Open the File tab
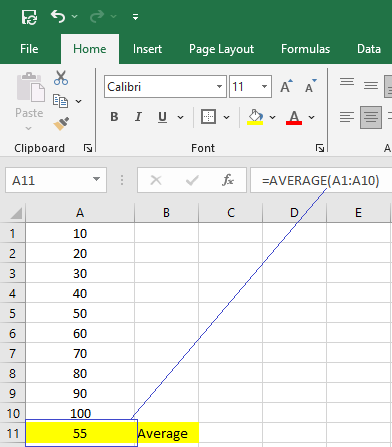Image resolution: width=392 pixels, height=447 pixels. tap(29, 49)
